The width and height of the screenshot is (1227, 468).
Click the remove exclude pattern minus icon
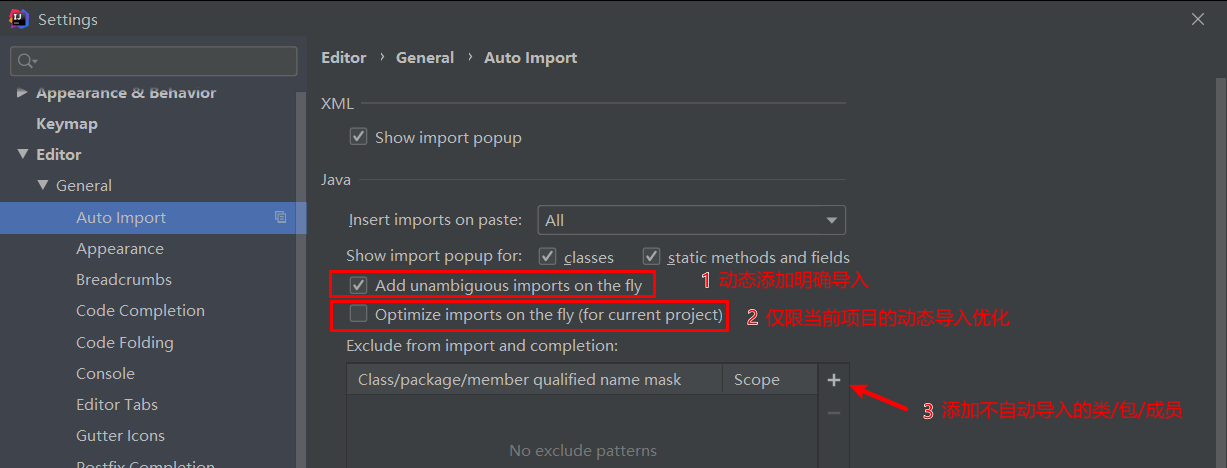click(834, 413)
